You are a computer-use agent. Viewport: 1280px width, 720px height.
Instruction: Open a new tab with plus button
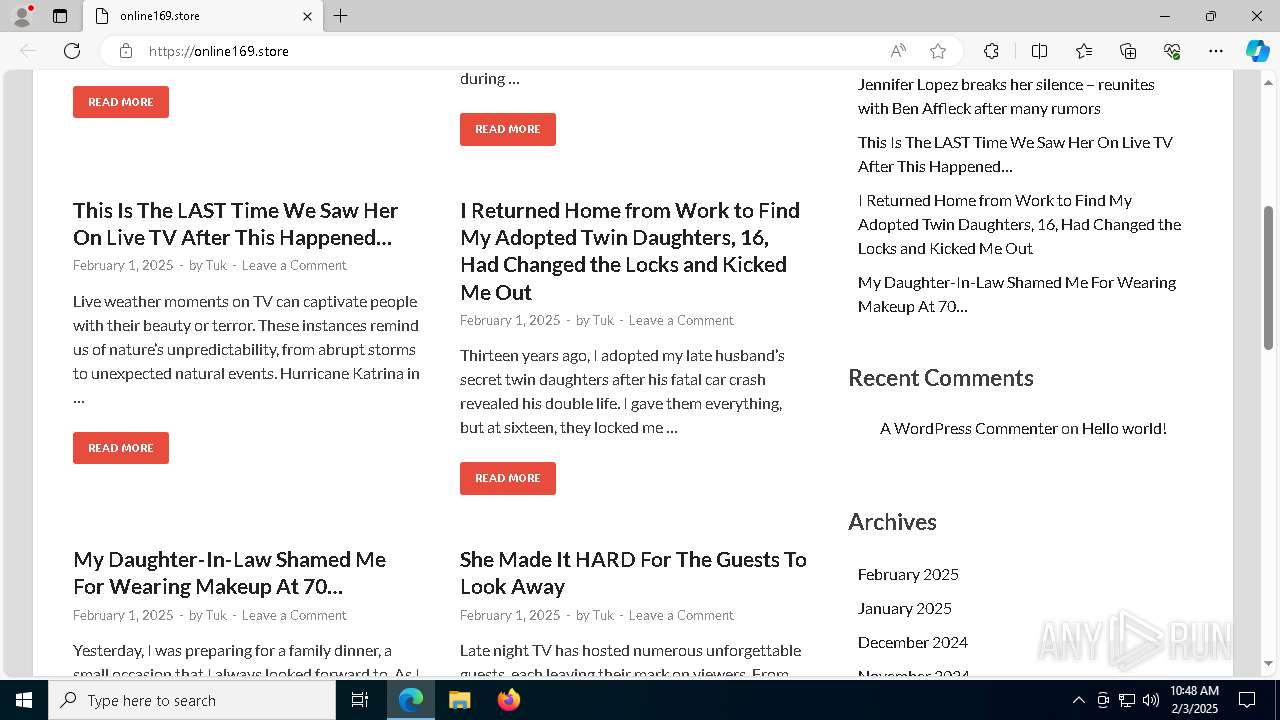click(x=340, y=16)
